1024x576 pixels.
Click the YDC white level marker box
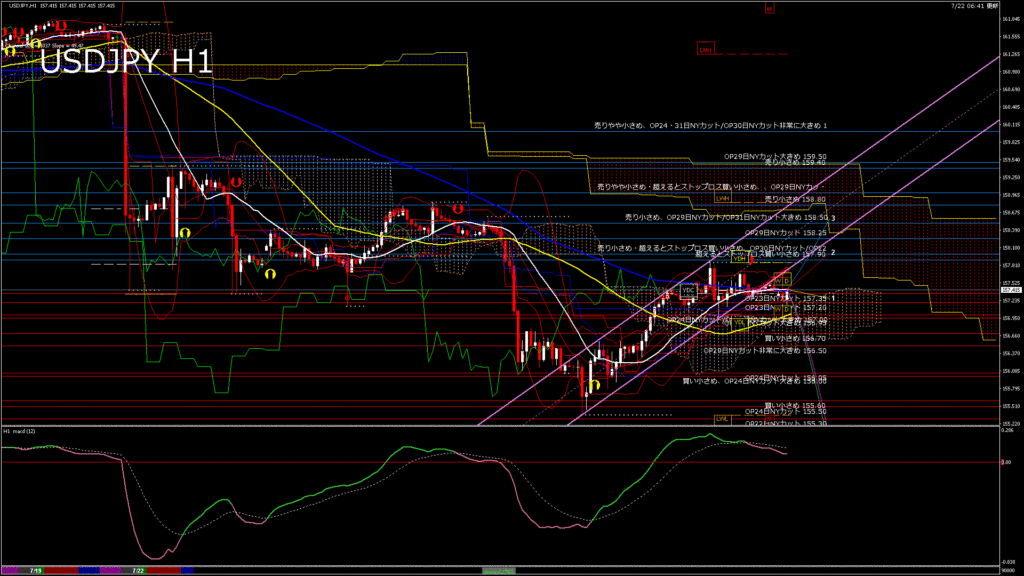(688, 290)
